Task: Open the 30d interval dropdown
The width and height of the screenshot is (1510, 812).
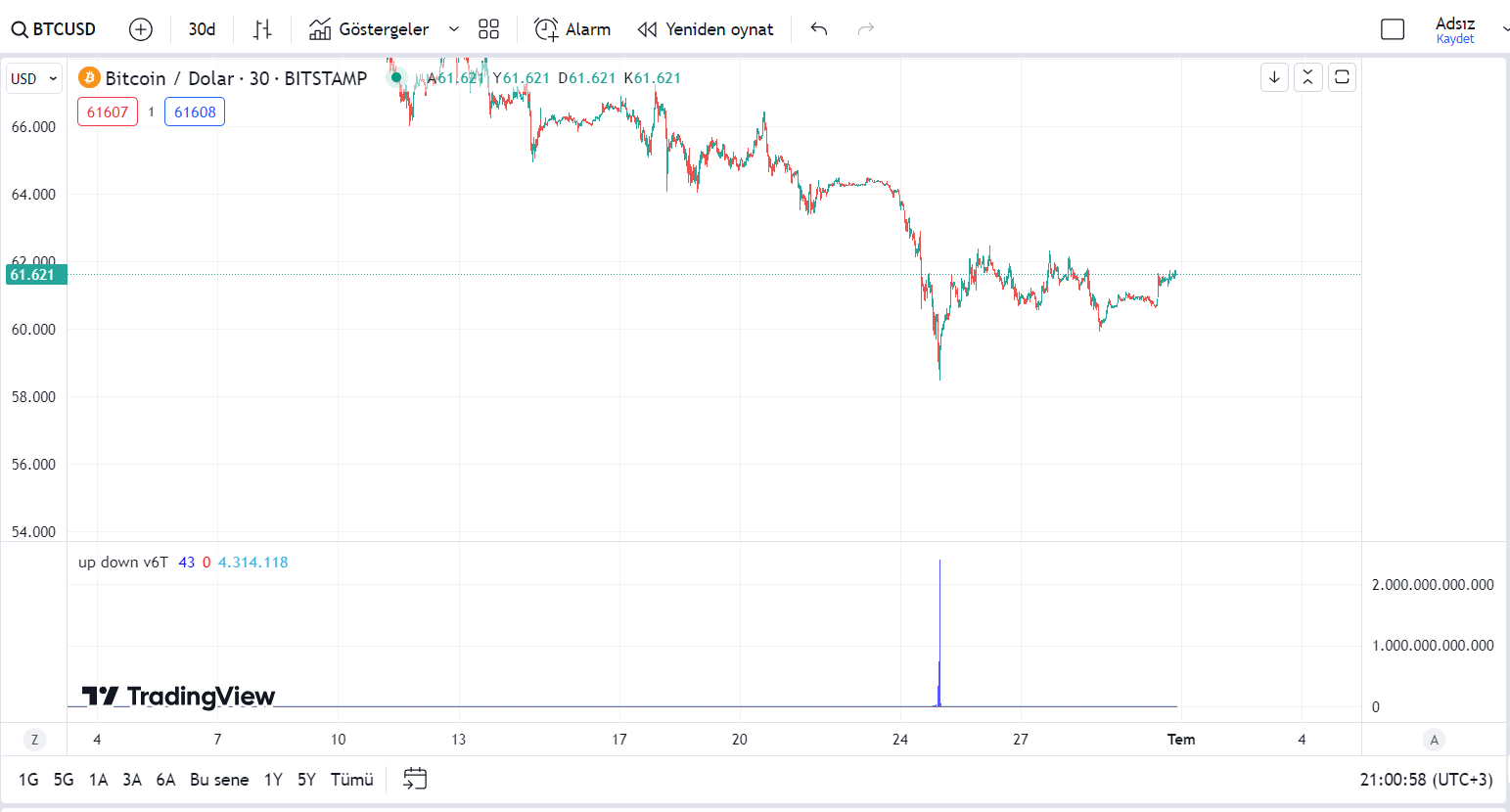Action: click(203, 29)
